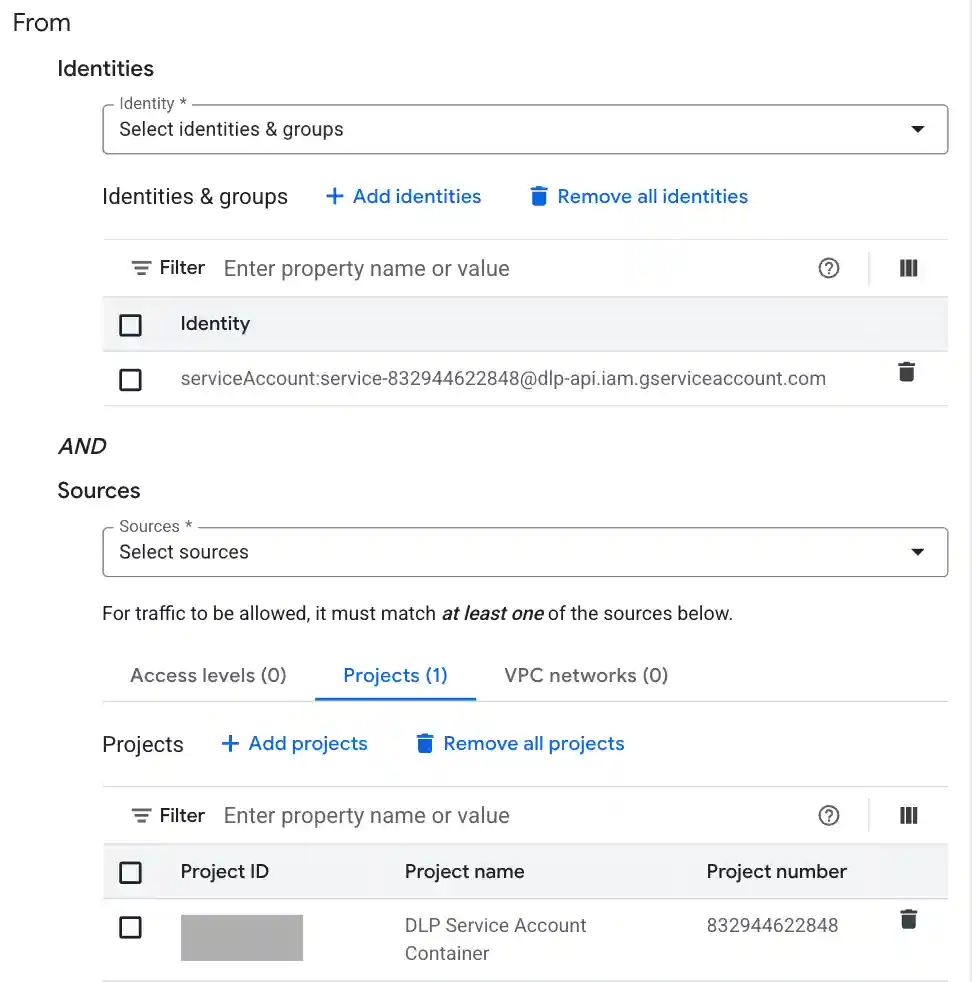Click Add projects
The image size is (972, 982).
coord(294,743)
